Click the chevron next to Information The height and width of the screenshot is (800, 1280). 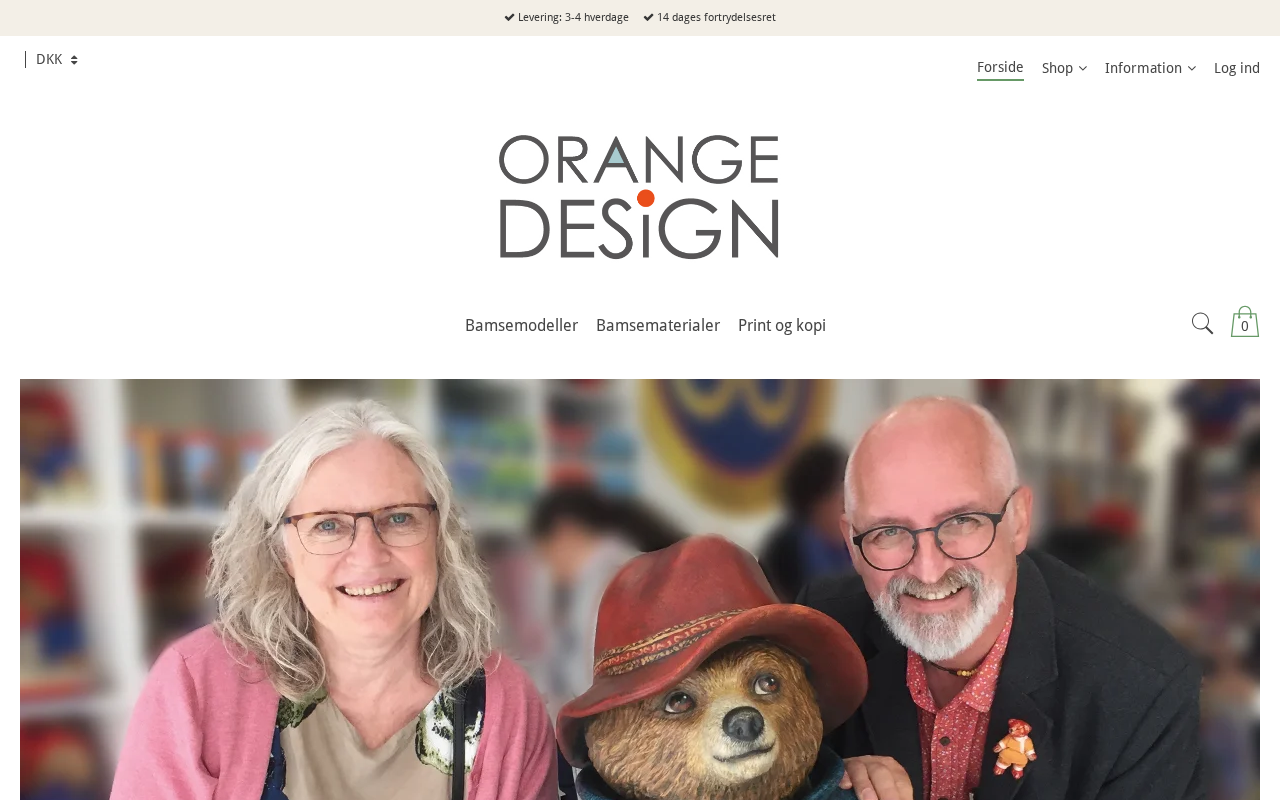click(x=1191, y=68)
